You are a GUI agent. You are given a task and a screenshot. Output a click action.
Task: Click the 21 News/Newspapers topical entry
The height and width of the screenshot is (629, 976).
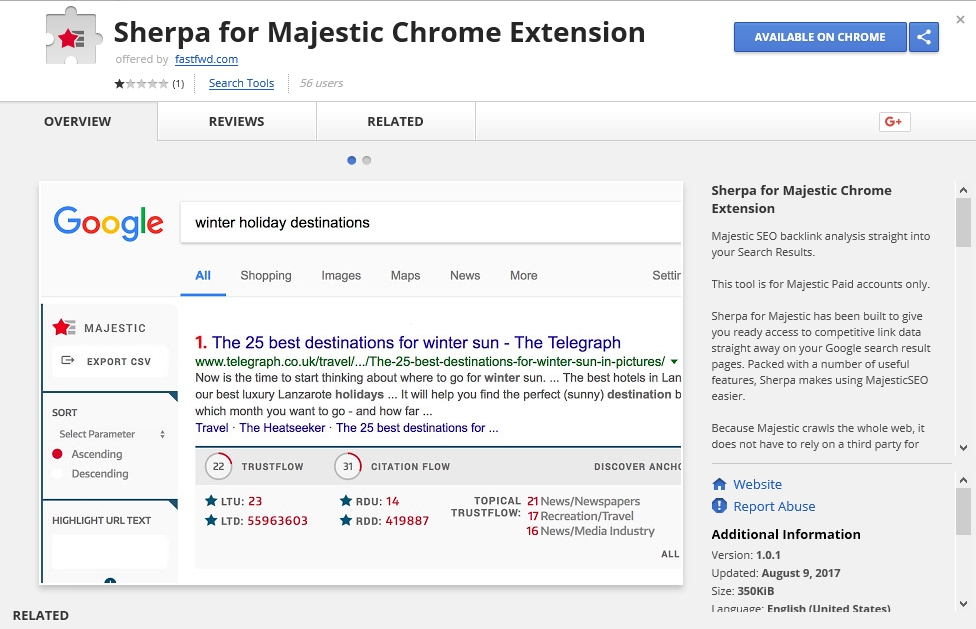[583, 501]
